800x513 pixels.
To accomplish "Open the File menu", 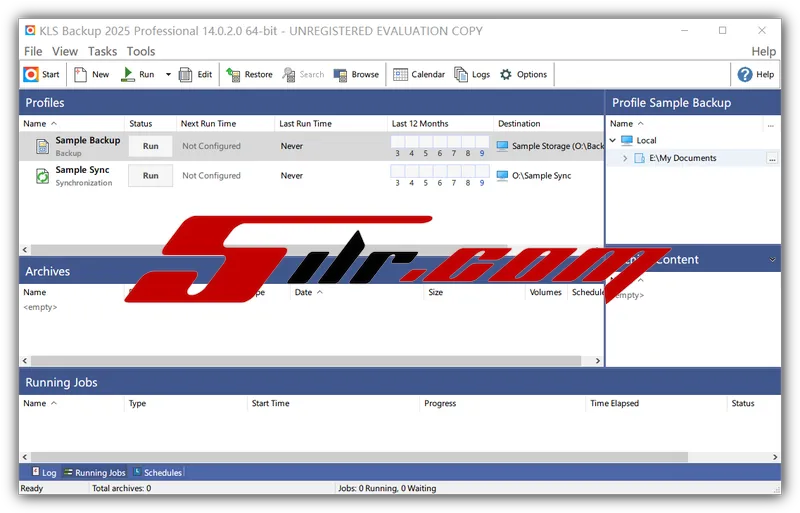I will click(33, 51).
